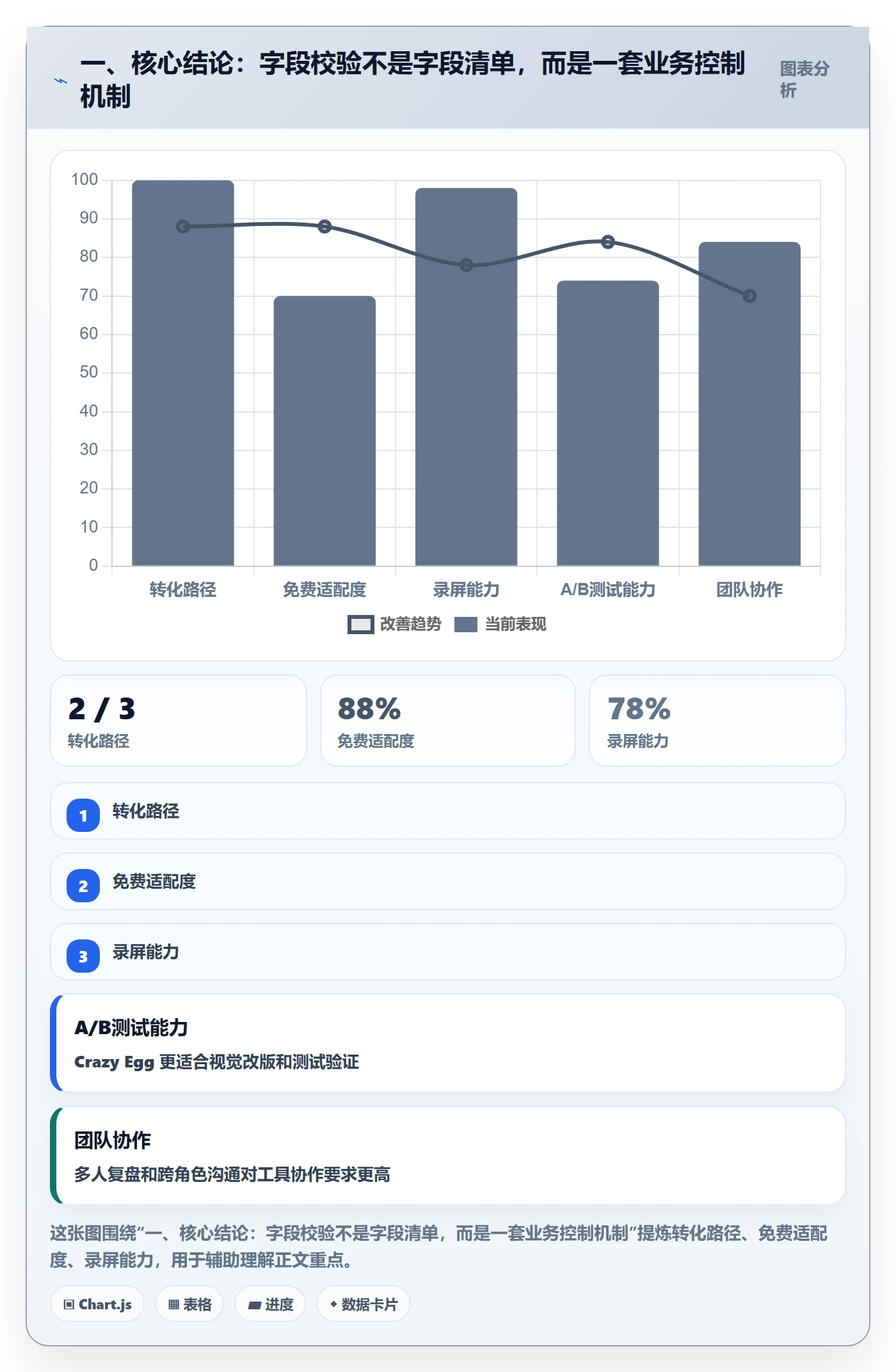This screenshot has width=896, height=1372.
Task: Click the square icon in Chart.js chip
Action: pos(69,1305)
